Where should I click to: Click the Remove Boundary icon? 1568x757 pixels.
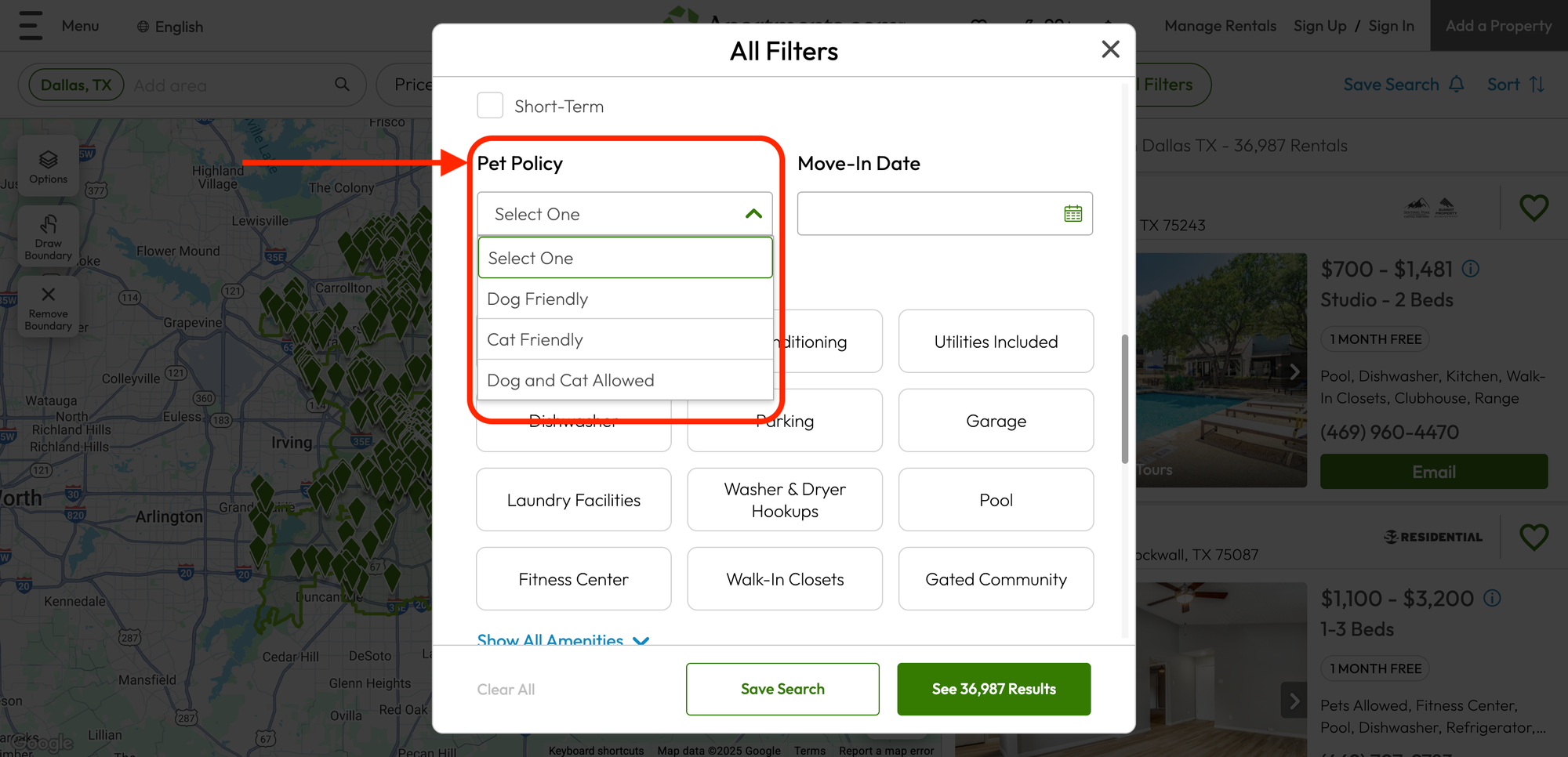(48, 306)
